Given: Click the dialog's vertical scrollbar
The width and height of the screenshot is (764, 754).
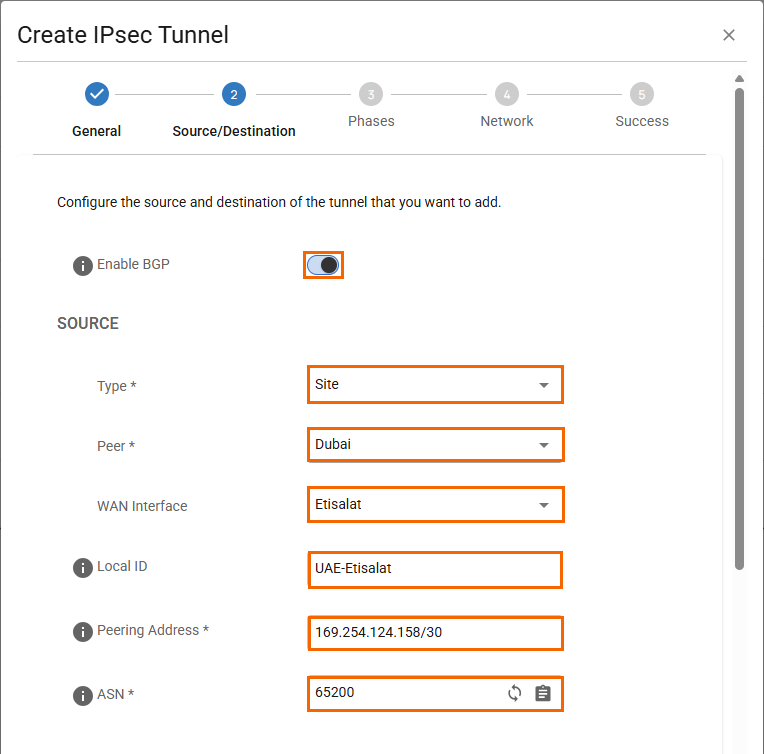Looking at the screenshot, I should pyautogui.click(x=739, y=330).
